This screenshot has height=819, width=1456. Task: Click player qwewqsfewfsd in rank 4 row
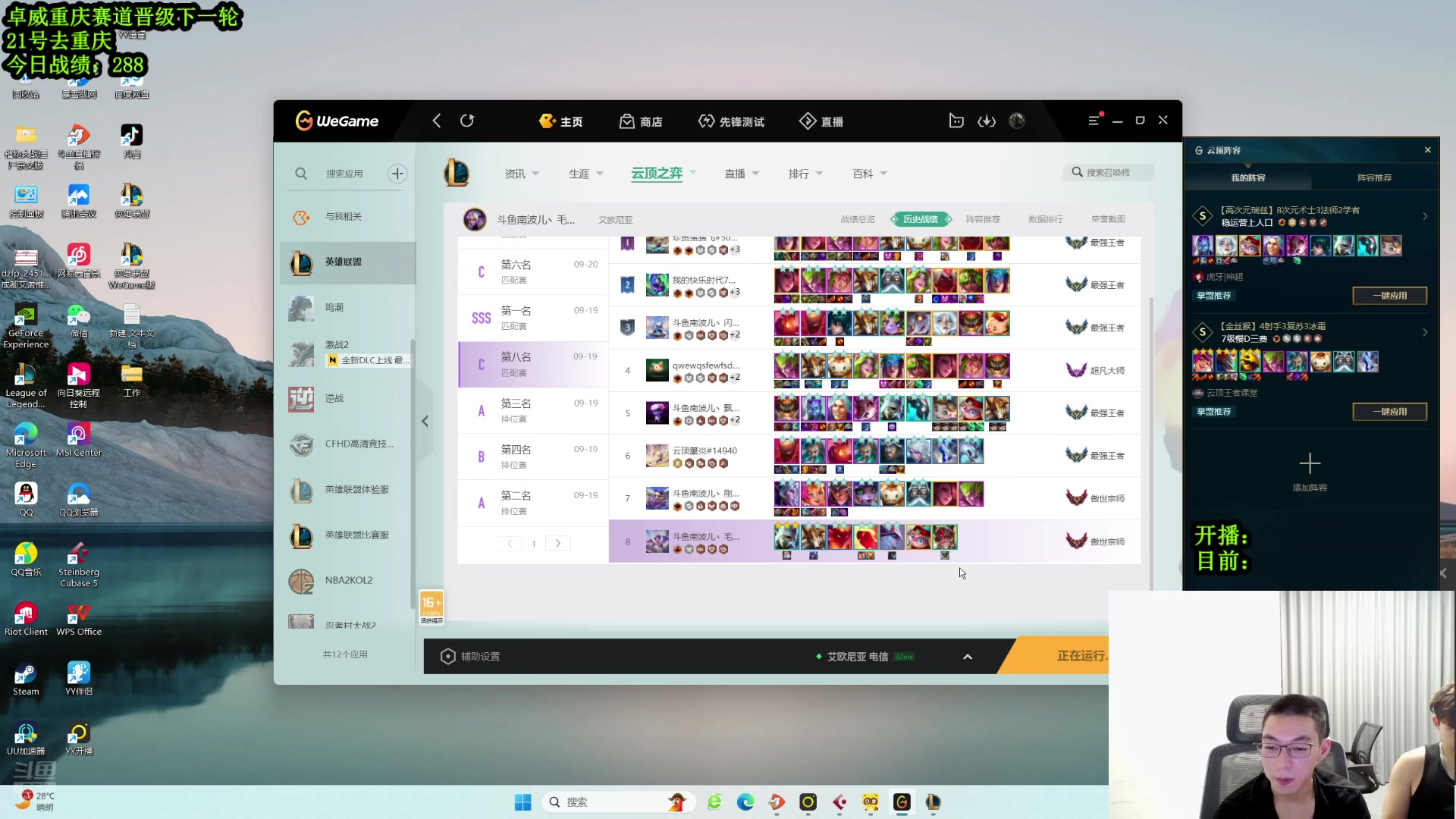coord(705,366)
